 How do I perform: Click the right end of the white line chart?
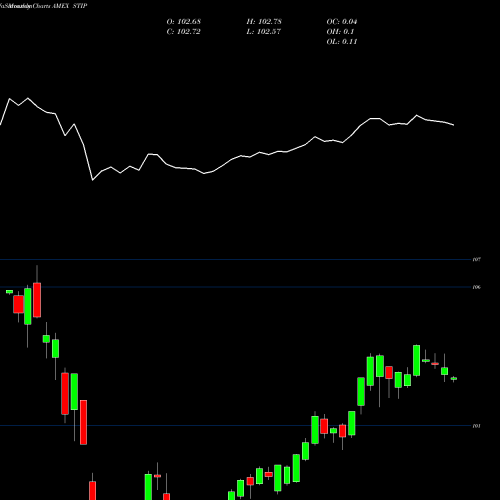tap(453, 125)
